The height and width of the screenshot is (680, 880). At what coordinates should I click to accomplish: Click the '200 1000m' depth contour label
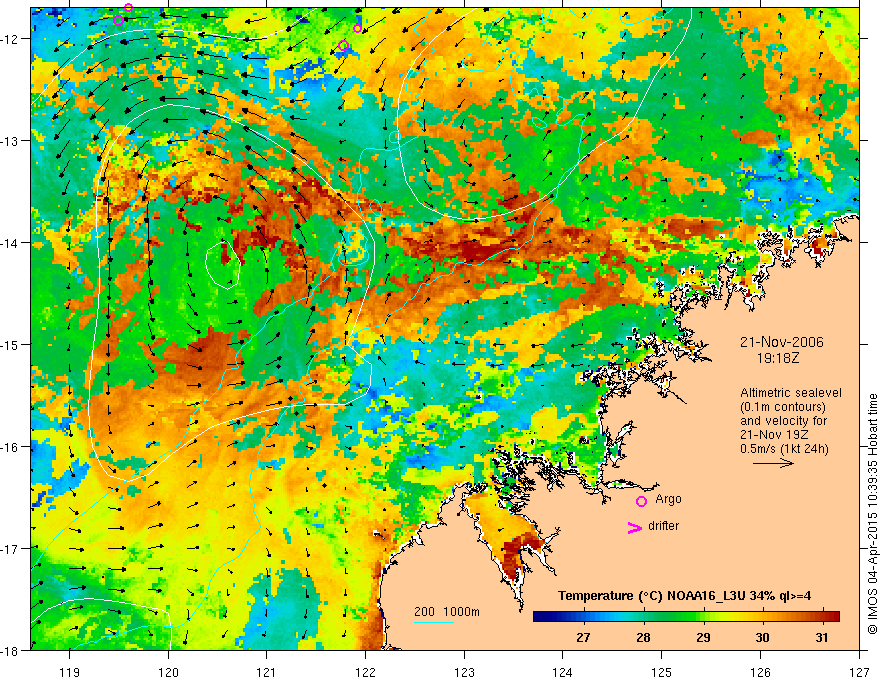coord(447,612)
